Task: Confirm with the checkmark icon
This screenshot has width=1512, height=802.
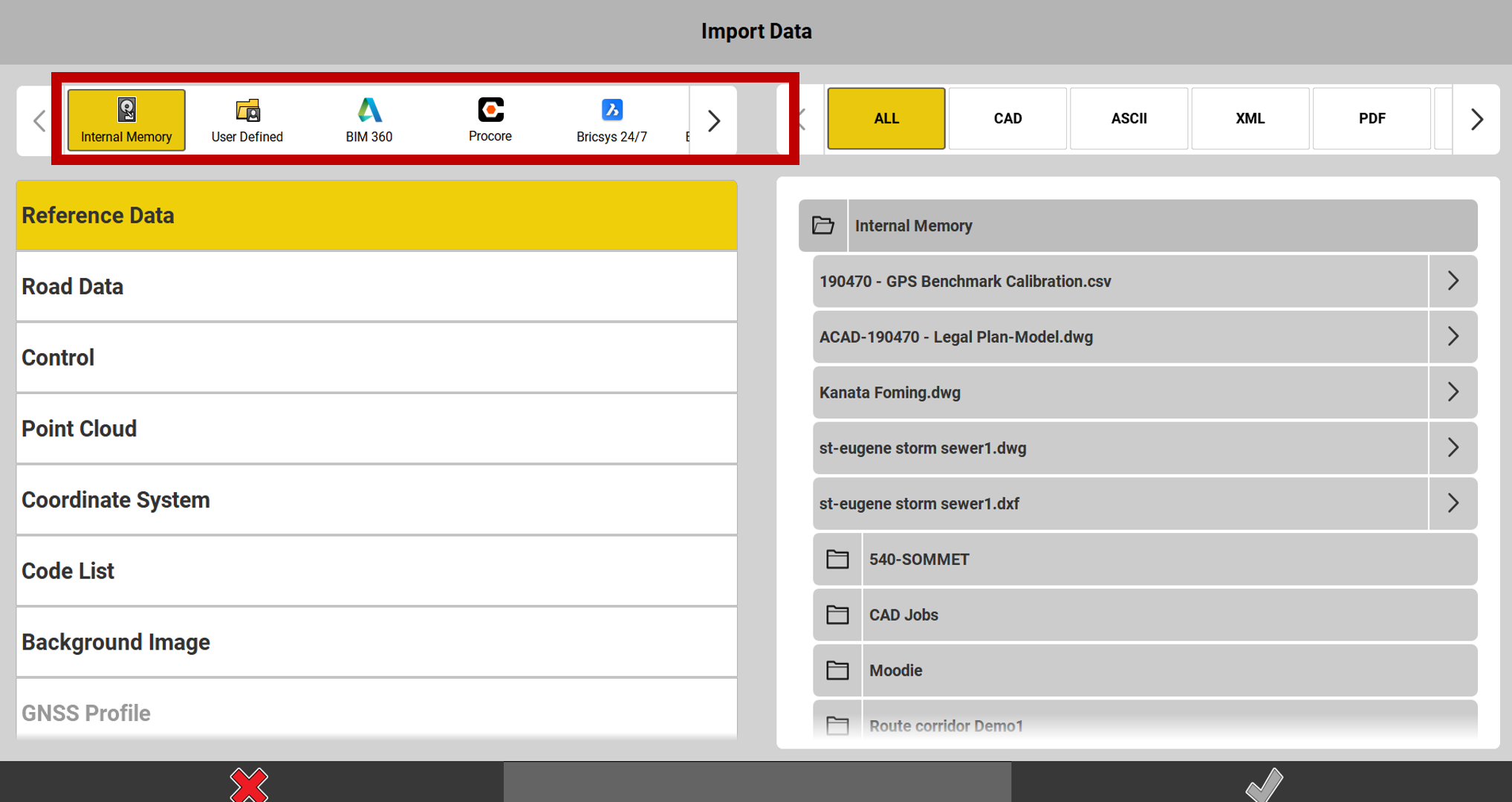Action: [x=1263, y=784]
